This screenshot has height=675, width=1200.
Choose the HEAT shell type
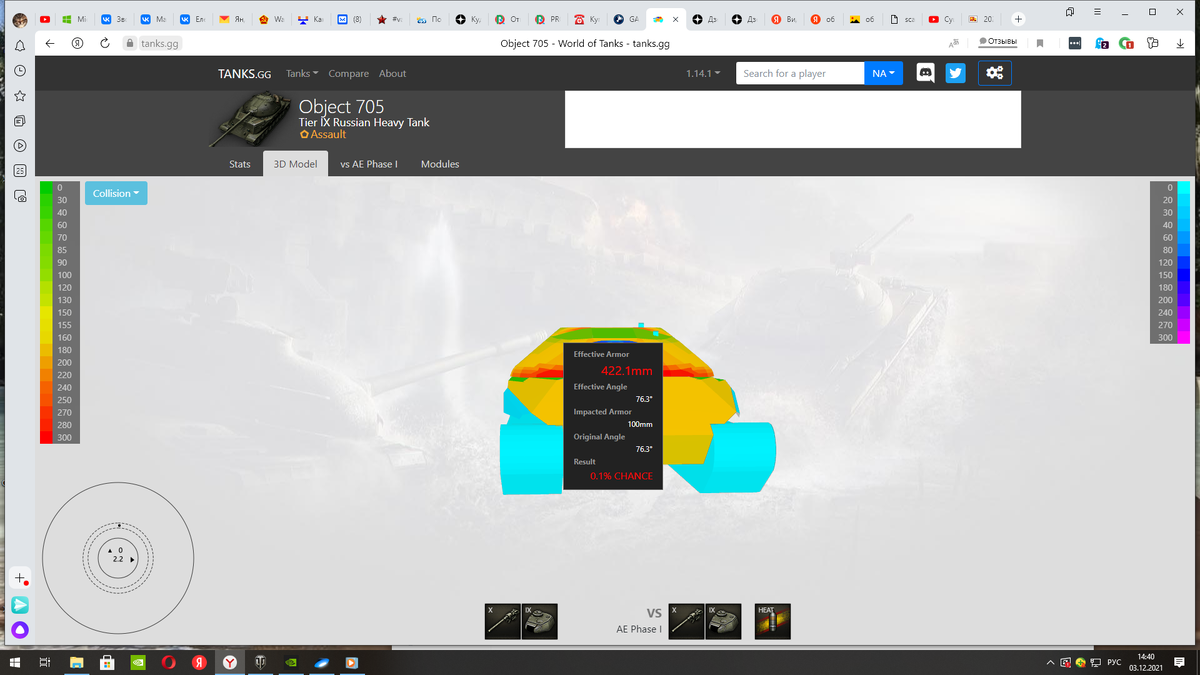pos(773,621)
